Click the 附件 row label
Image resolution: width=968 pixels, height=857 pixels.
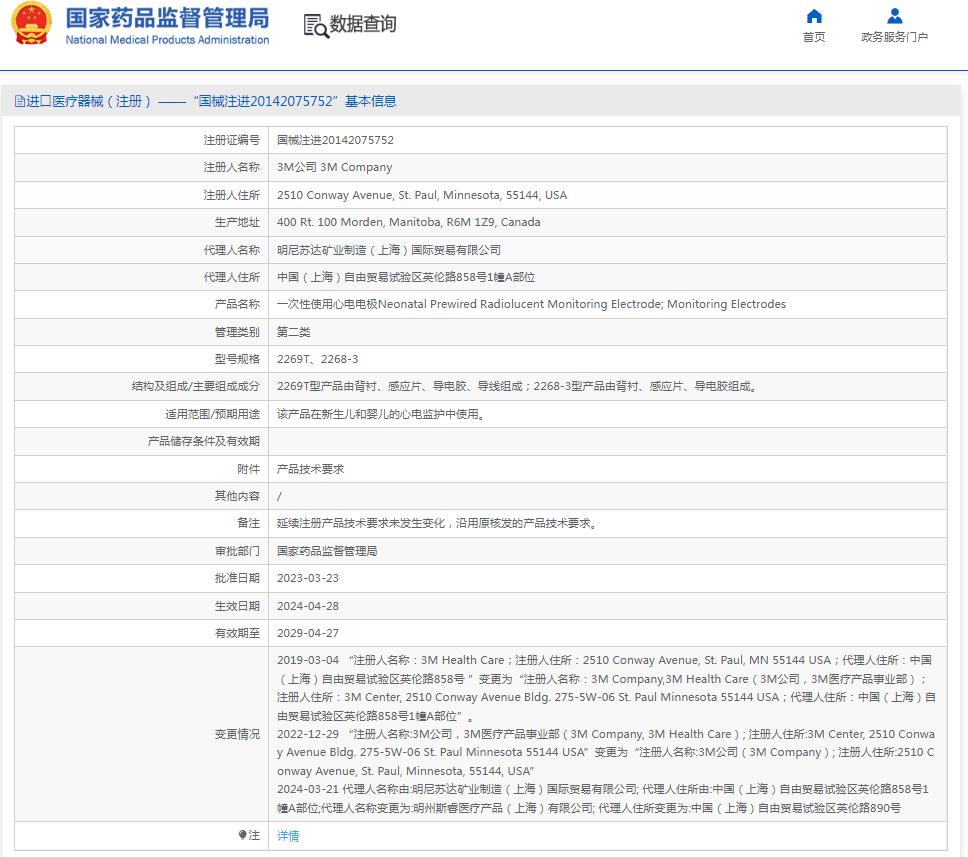click(249, 469)
